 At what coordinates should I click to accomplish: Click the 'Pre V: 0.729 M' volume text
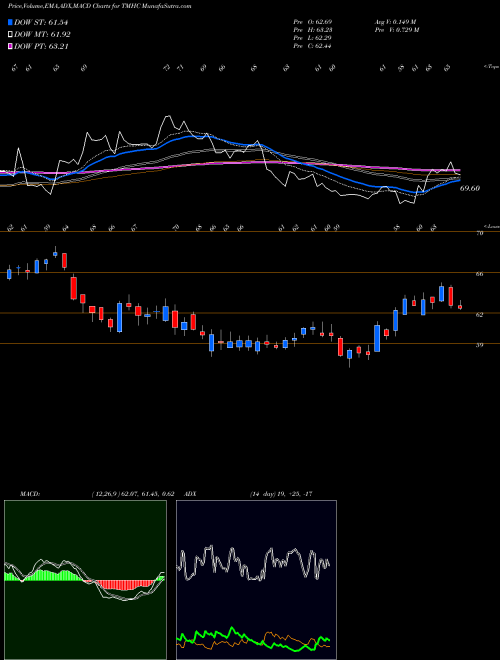(396, 30)
